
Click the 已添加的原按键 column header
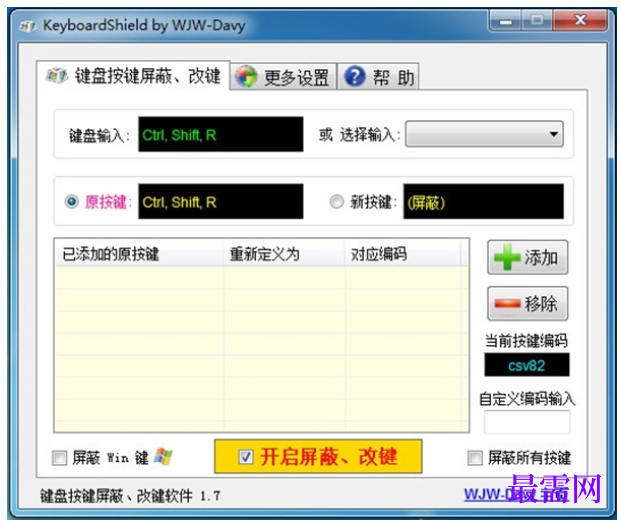(x=139, y=253)
